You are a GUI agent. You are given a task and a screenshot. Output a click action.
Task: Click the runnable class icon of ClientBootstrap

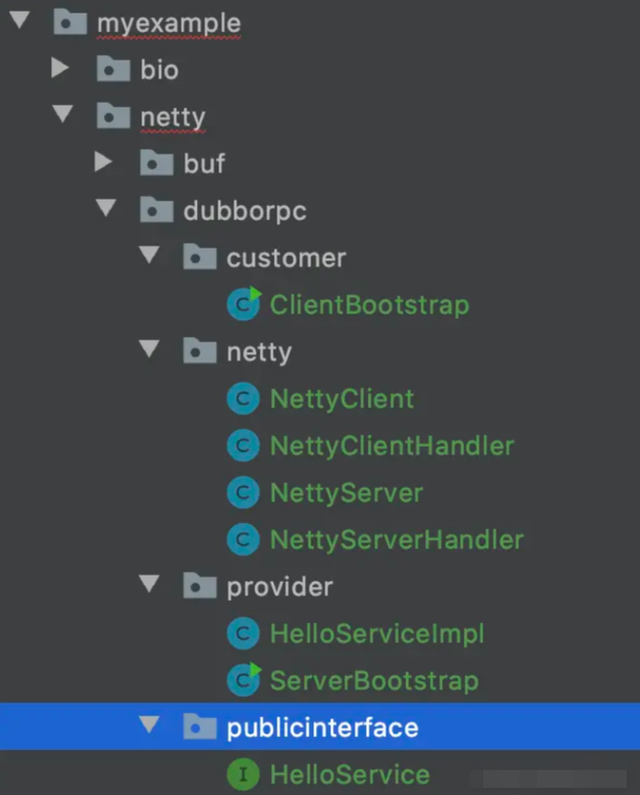tap(244, 304)
